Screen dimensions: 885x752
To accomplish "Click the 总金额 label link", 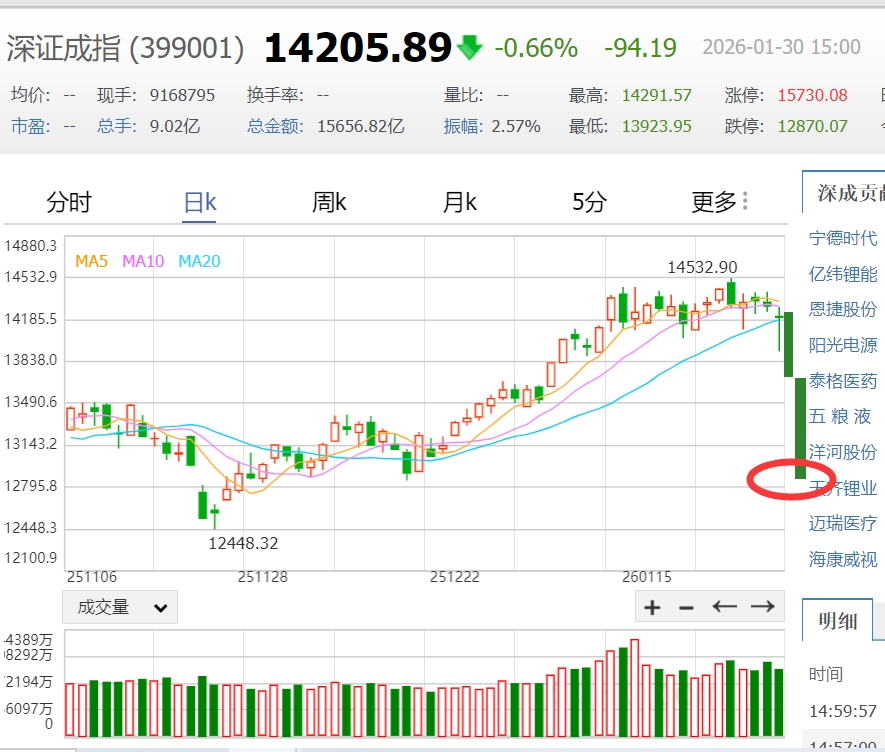I will [x=275, y=126].
